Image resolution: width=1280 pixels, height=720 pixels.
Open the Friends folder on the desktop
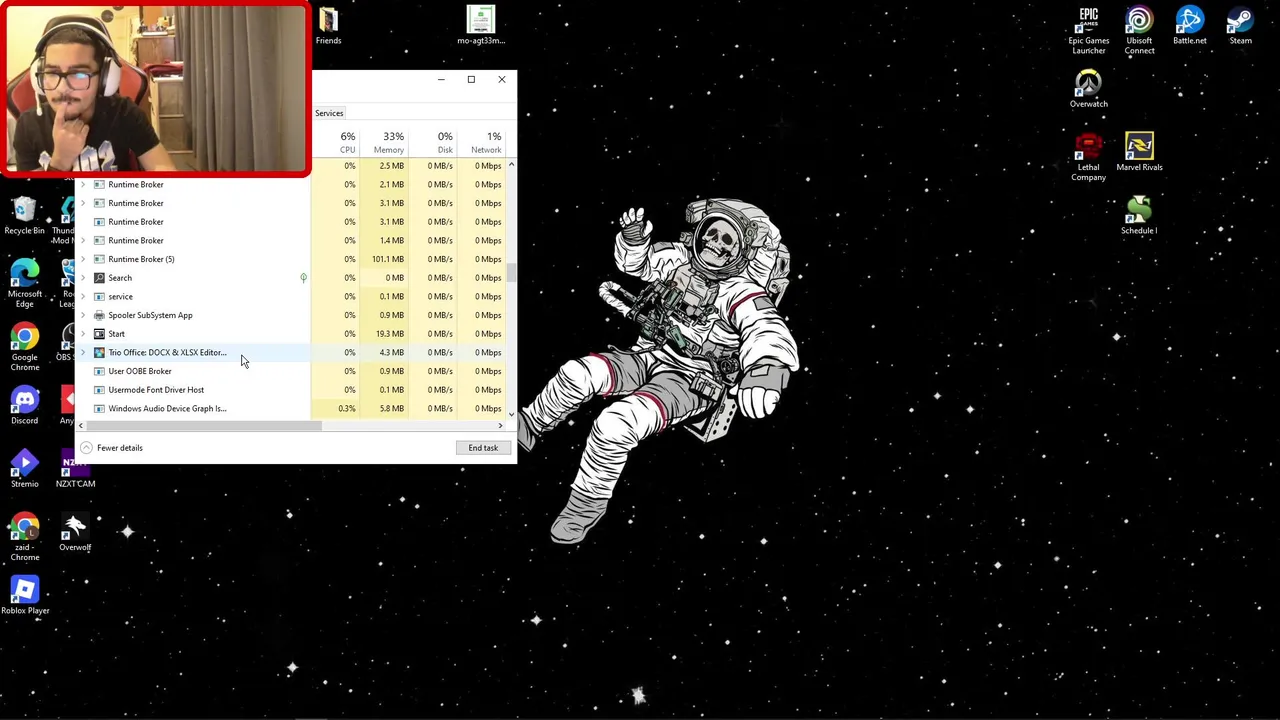[328, 27]
